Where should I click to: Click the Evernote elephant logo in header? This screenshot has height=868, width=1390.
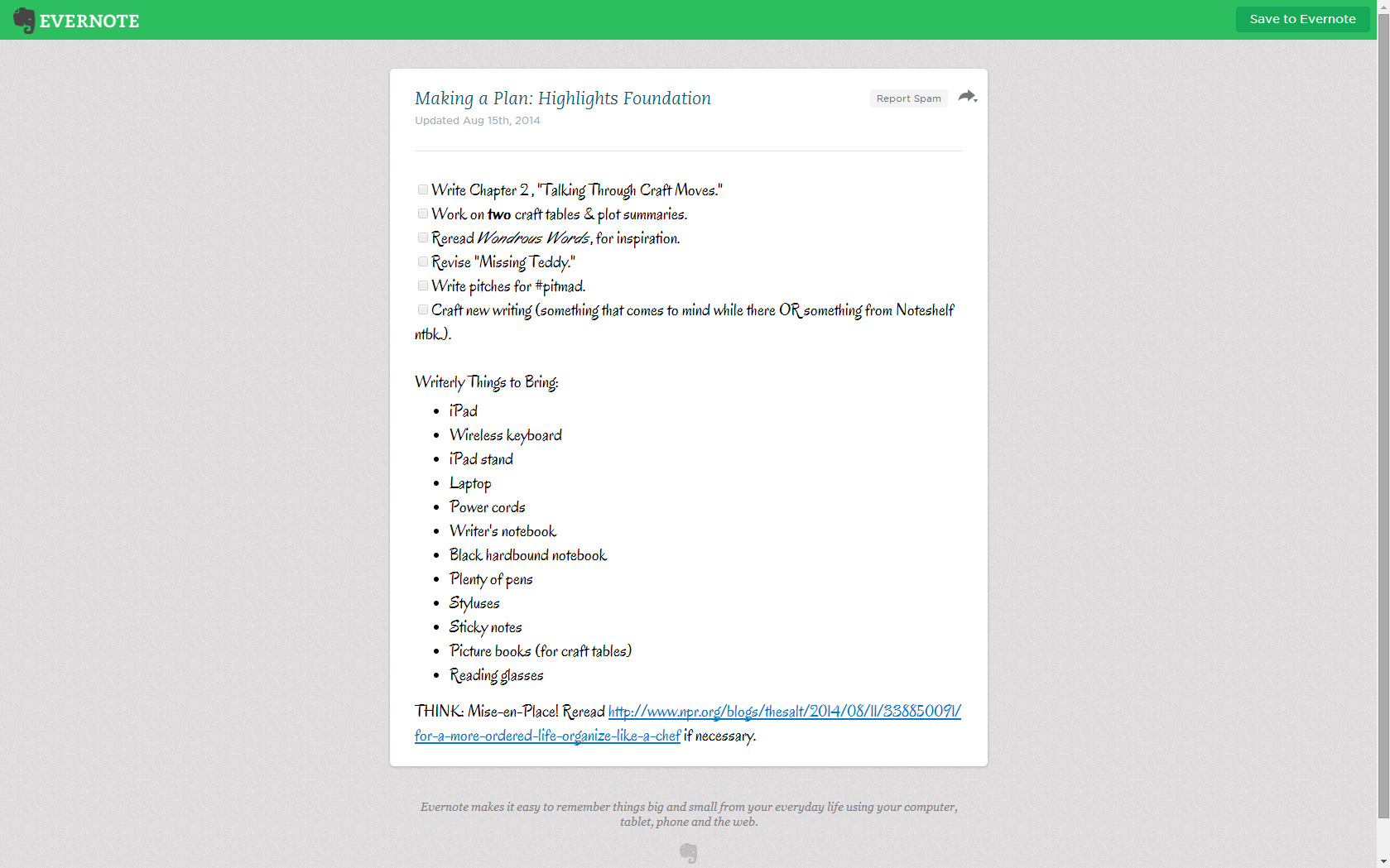tap(24, 20)
